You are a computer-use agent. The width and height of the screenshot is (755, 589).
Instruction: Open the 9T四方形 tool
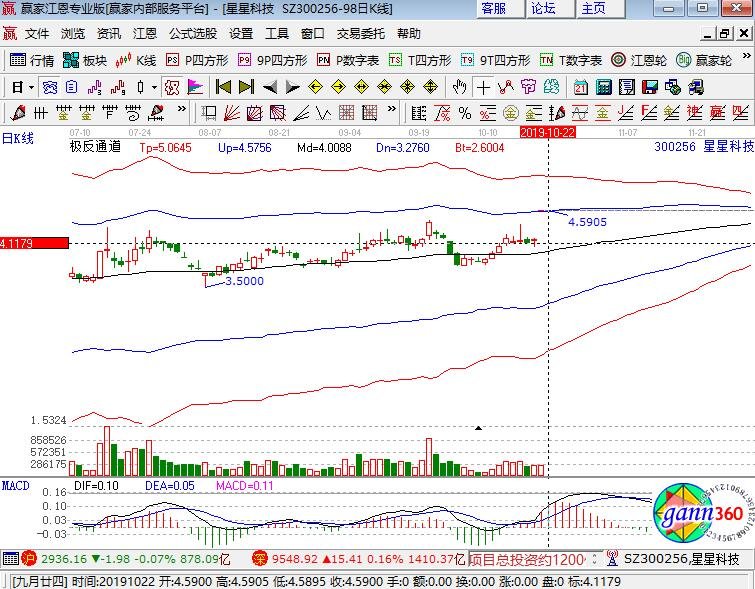coord(495,60)
